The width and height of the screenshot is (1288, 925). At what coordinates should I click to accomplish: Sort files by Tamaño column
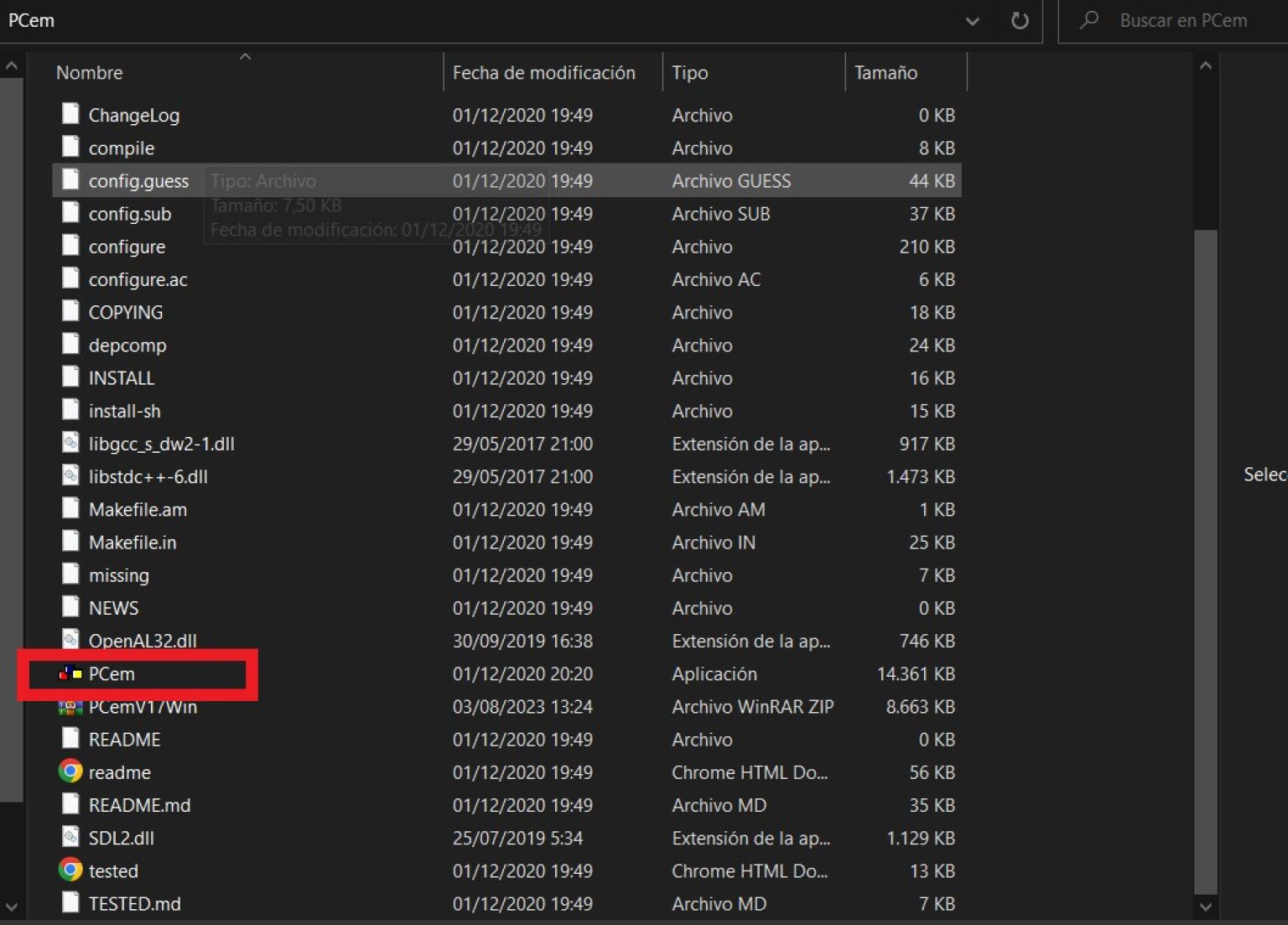coord(885,73)
